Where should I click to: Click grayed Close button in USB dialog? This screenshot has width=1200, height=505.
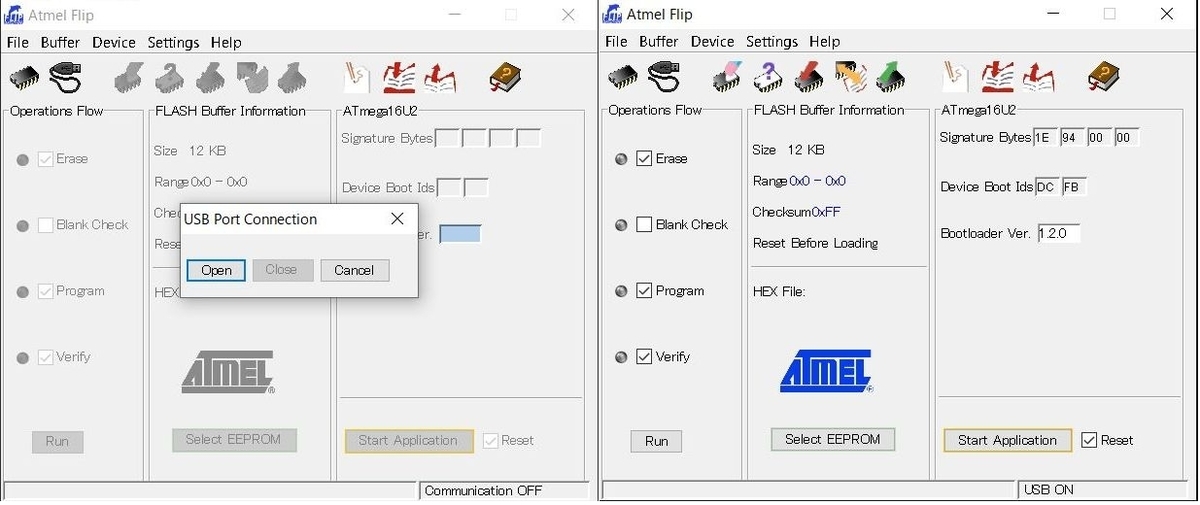282,270
